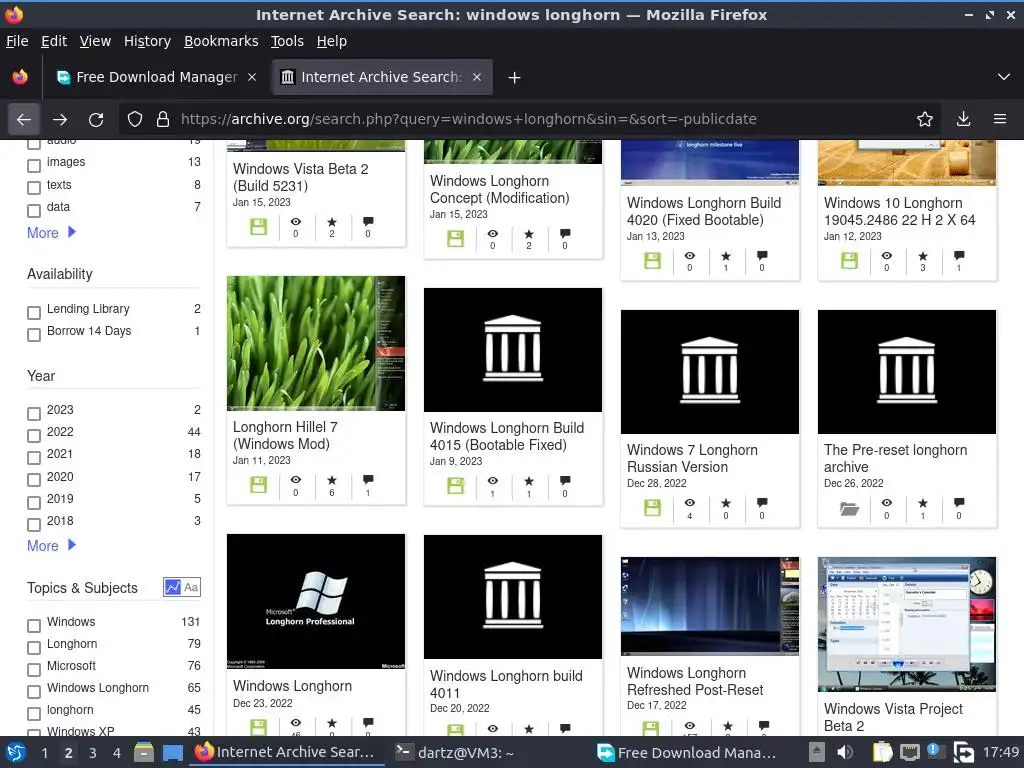Open the dartz@VM3 terminal from taskbar
The height and width of the screenshot is (768, 1024).
(455, 752)
